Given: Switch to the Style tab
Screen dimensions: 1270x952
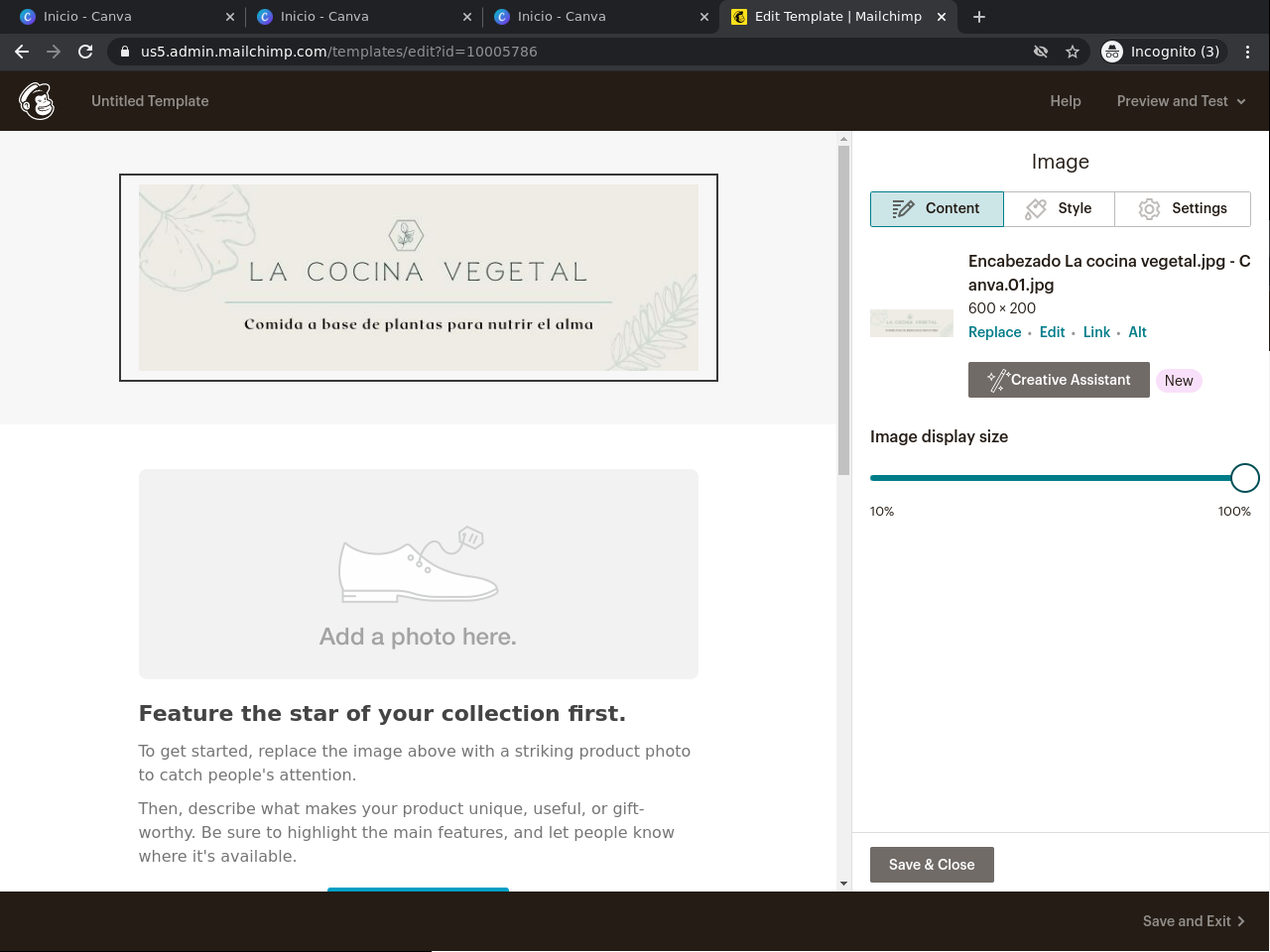Looking at the screenshot, I should click(x=1059, y=209).
